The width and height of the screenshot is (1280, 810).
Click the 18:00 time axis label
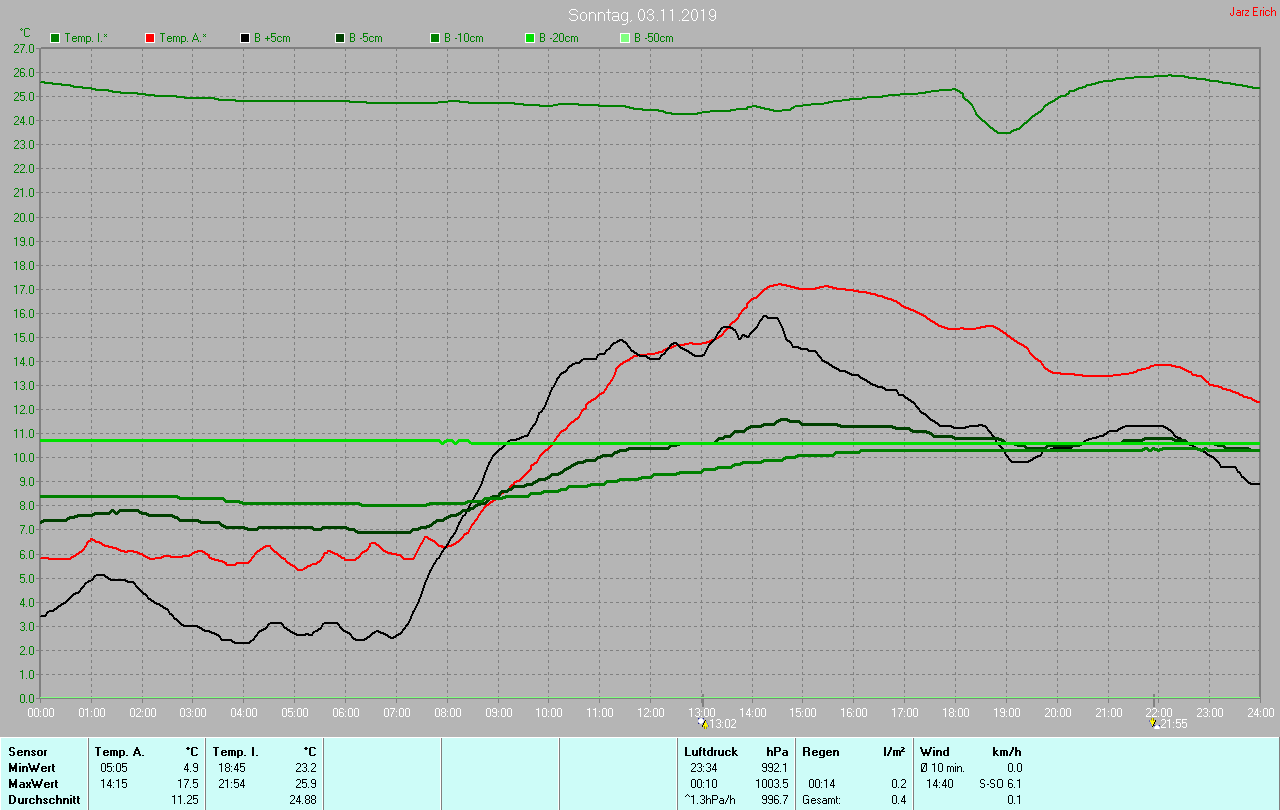[955, 712]
